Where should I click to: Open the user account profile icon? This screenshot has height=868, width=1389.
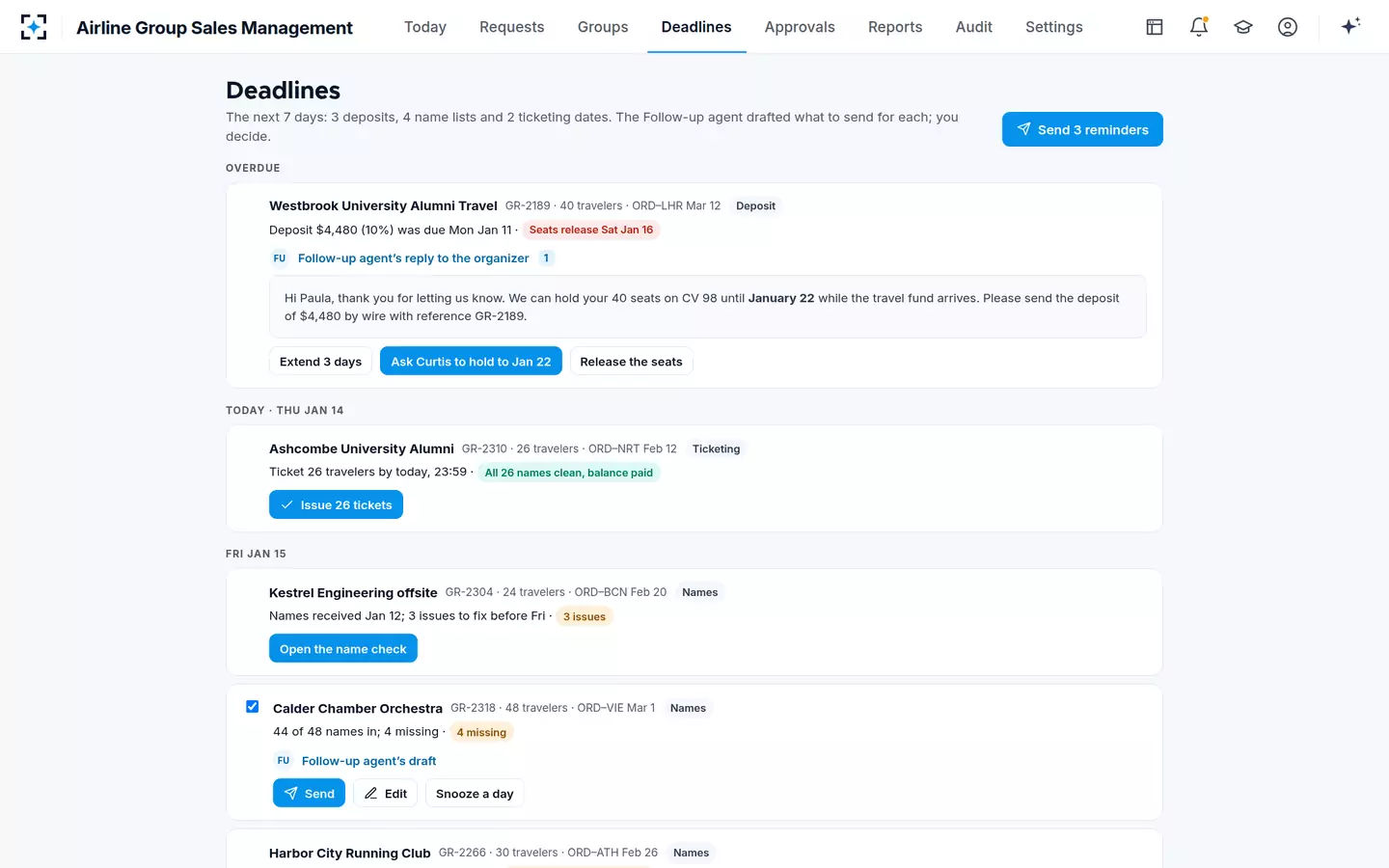tap(1288, 27)
